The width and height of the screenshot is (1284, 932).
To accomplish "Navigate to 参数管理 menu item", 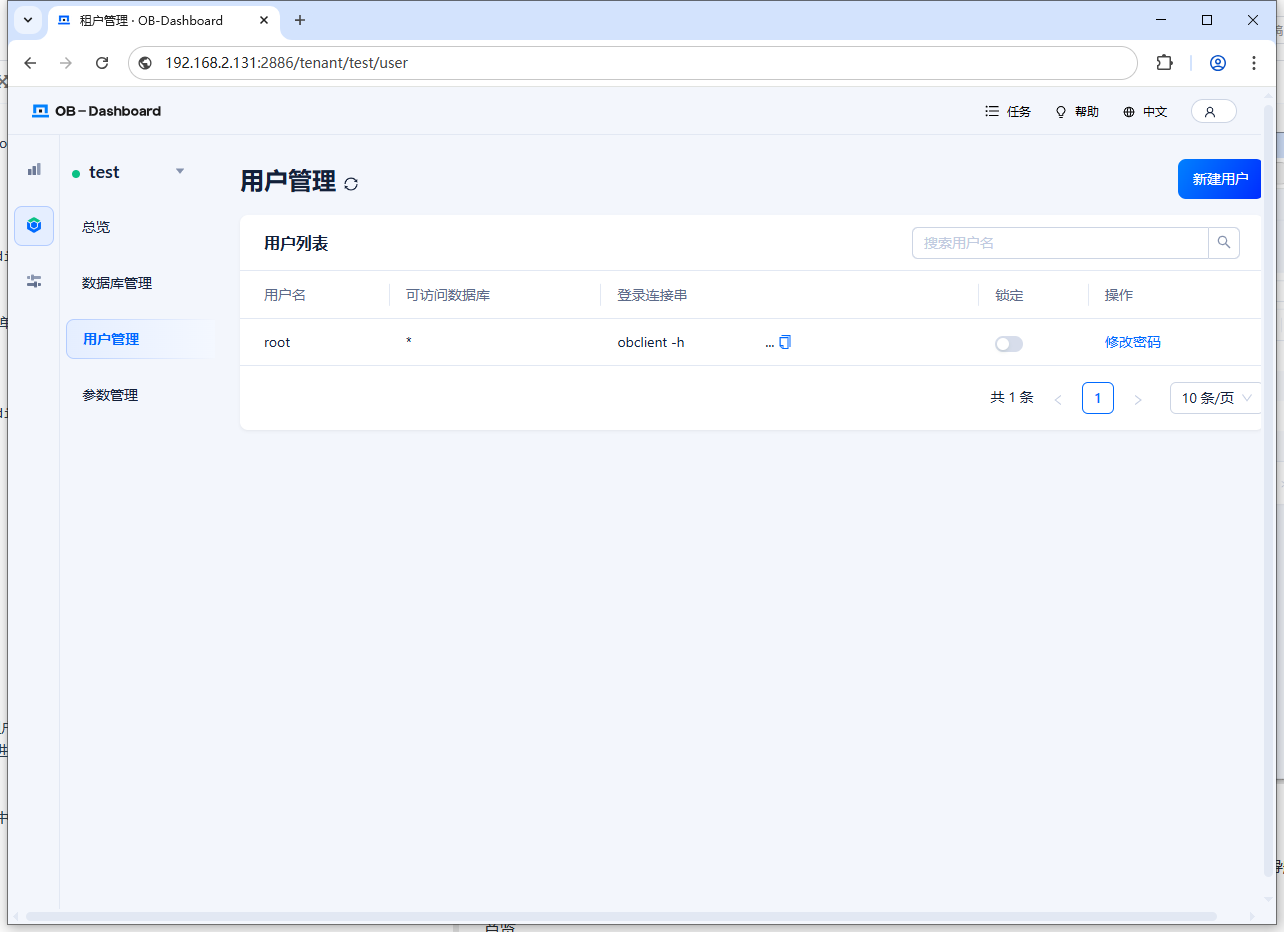I will pyautogui.click(x=110, y=395).
